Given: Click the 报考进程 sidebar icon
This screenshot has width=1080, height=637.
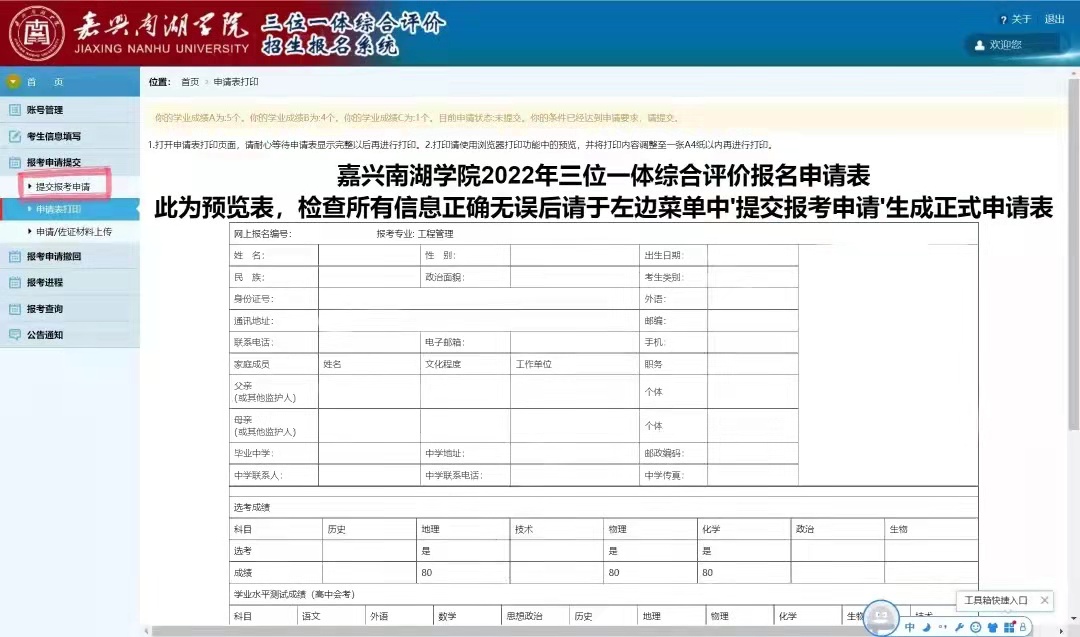Looking at the screenshot, I should (x=14, y=282).
